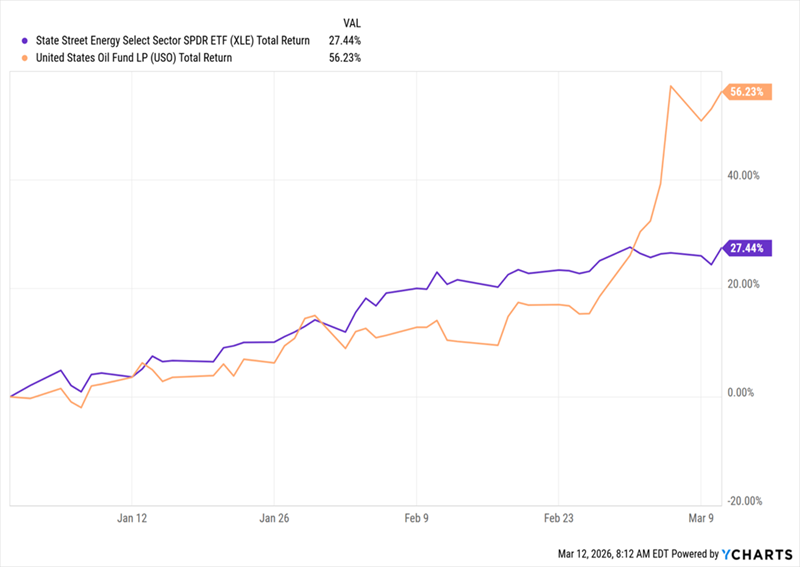Click the 27.44% value in the legend

tap(342, 40)
